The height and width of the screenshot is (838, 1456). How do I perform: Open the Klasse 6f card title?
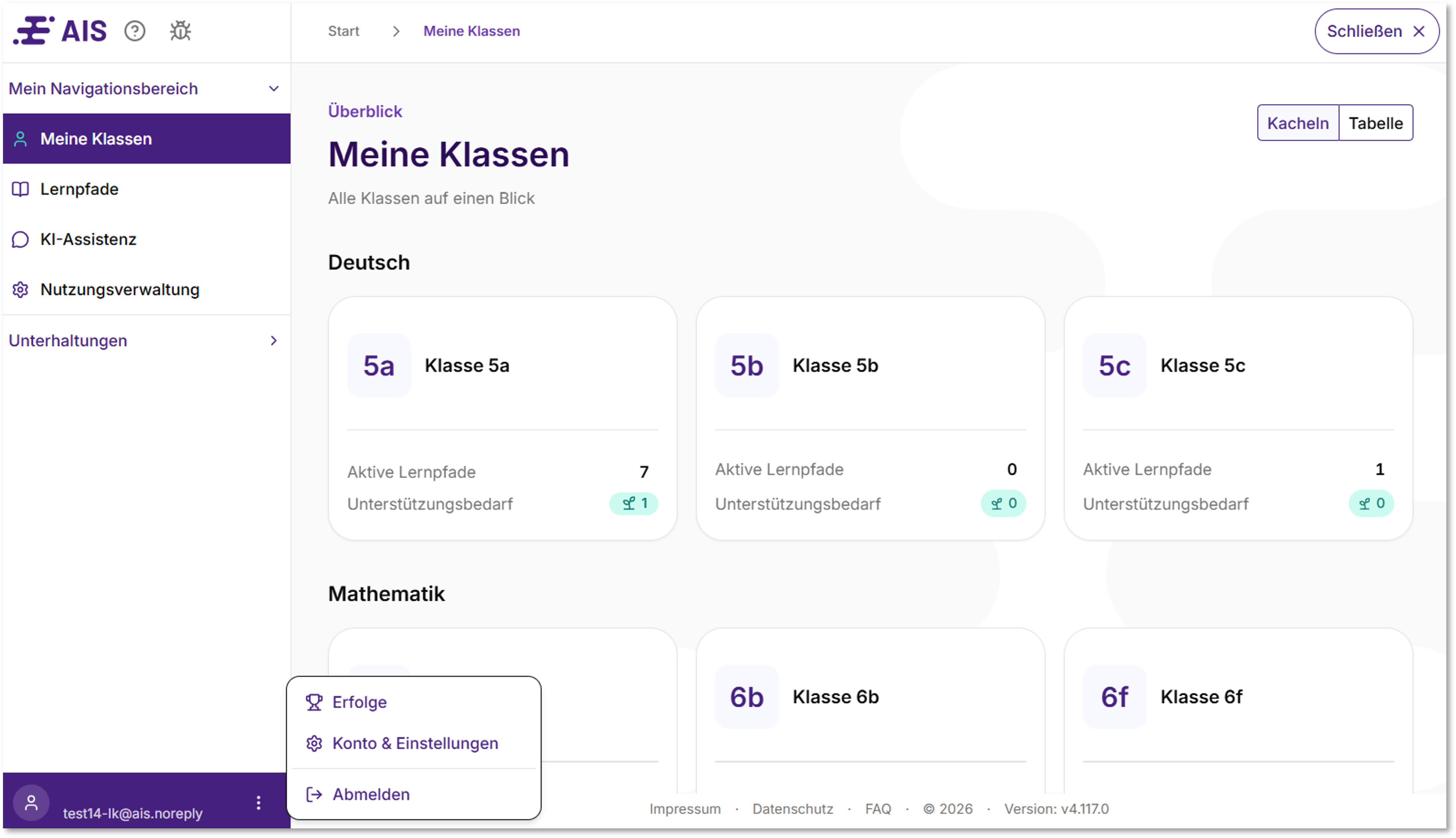tap(1201, 696)
